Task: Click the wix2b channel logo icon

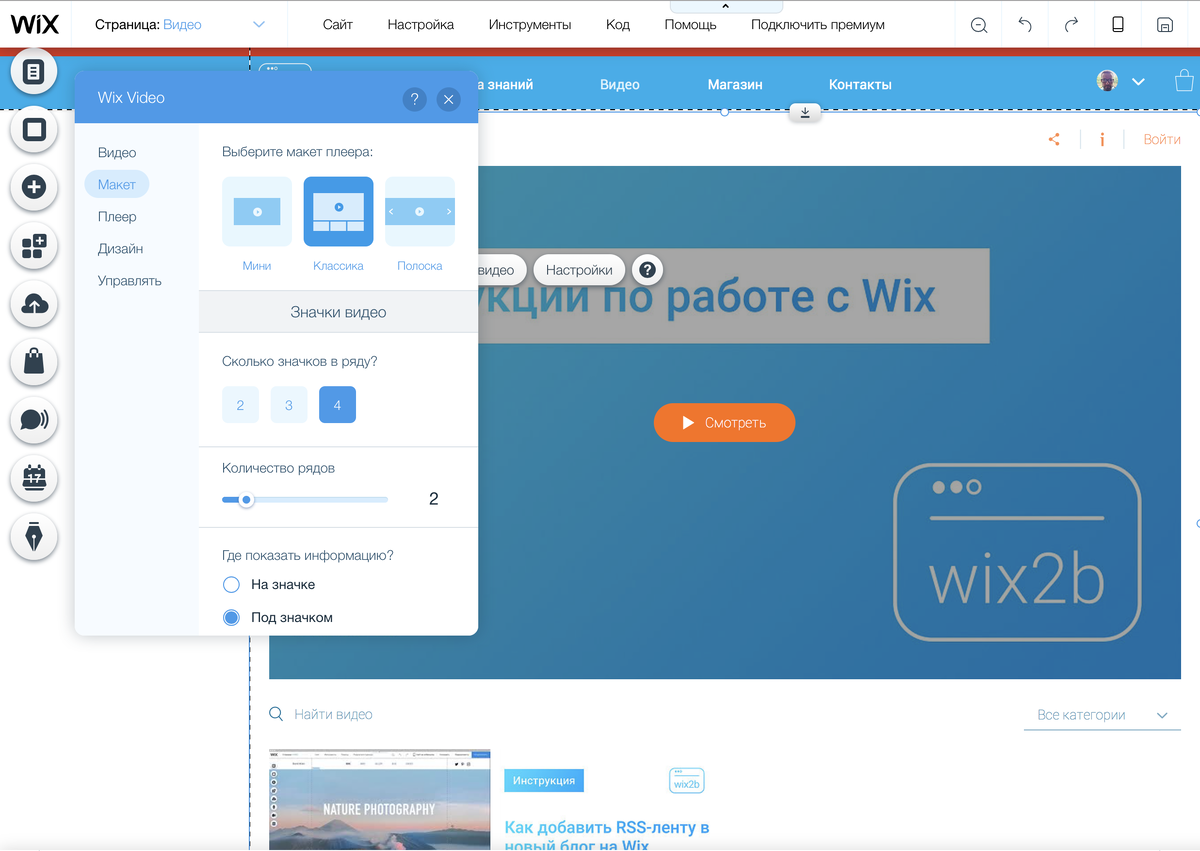Action: [686, 781]
